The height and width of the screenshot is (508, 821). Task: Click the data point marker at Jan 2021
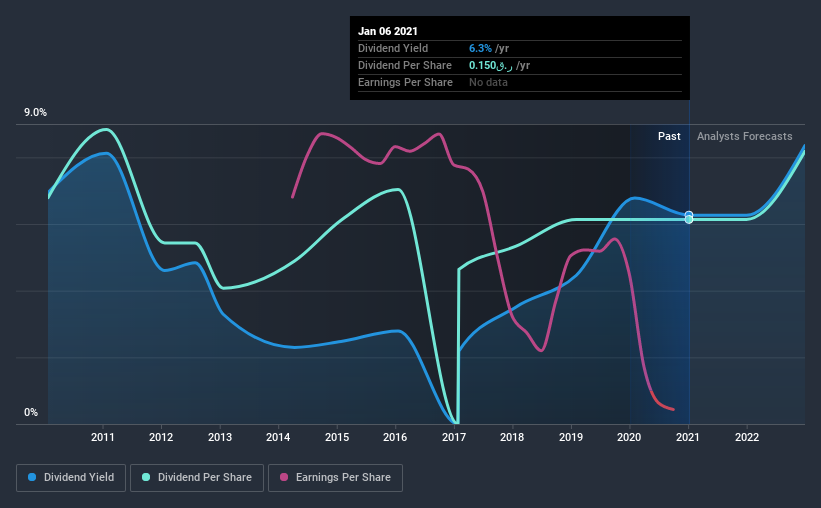689,217
